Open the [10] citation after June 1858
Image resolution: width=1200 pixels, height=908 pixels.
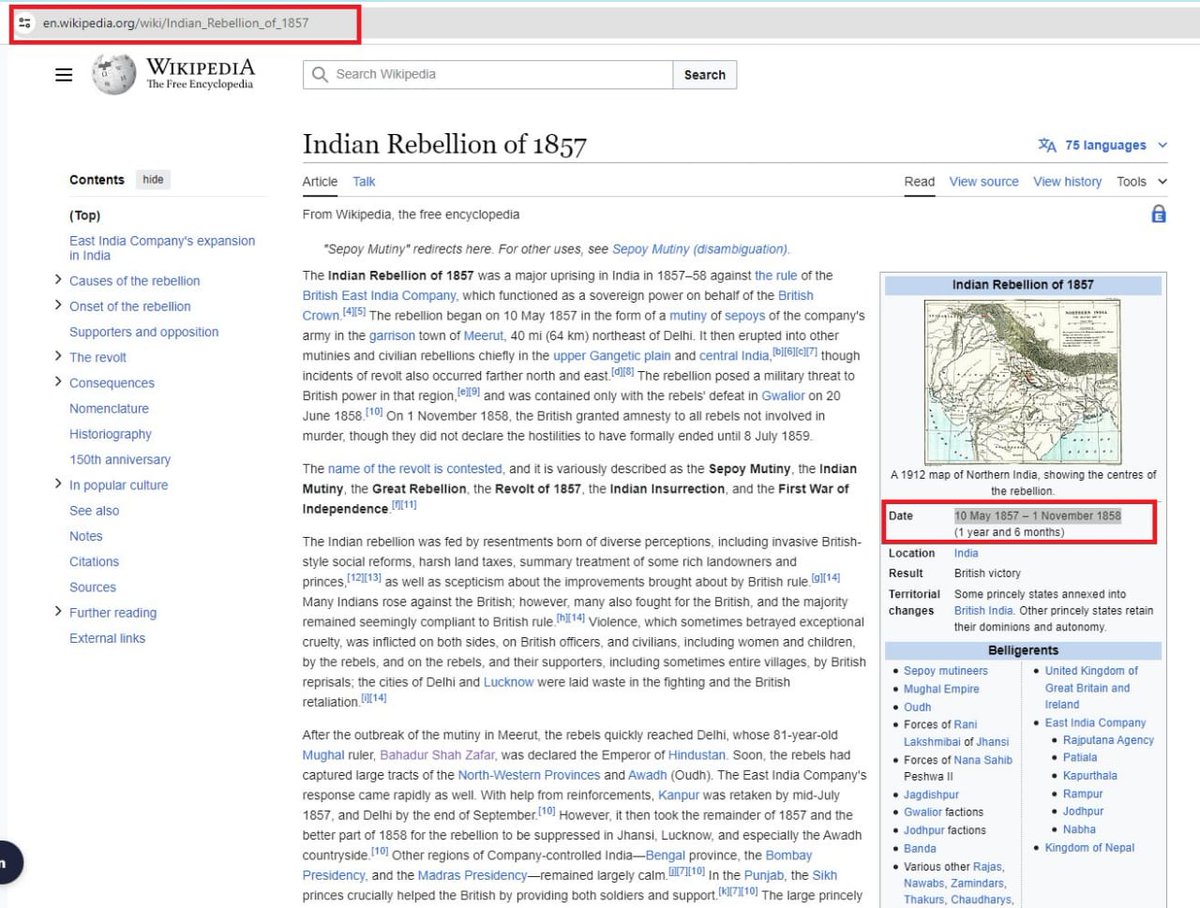pos(374,412)
